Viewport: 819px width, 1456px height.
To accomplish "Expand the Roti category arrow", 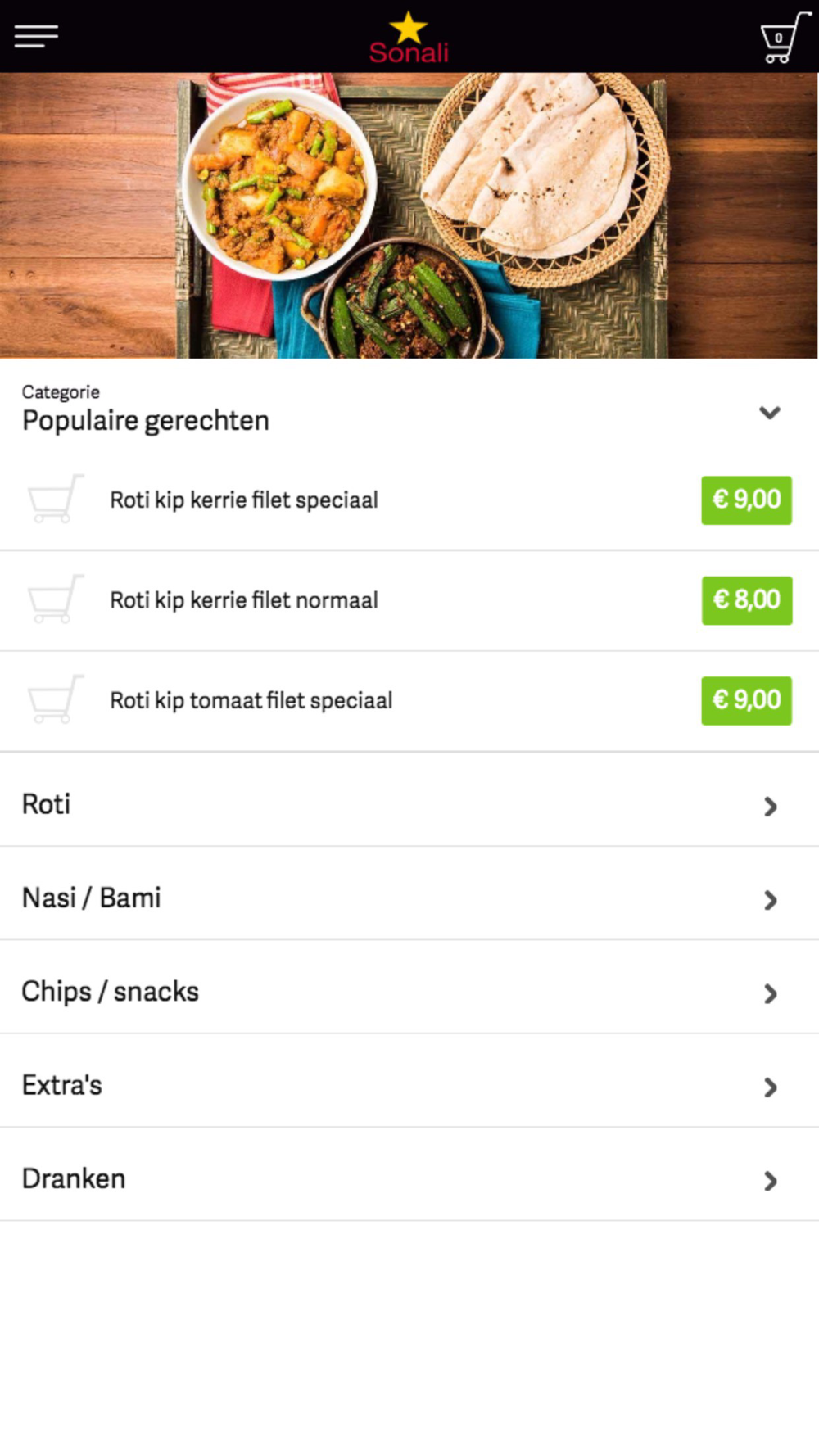I will pos(770,807).
